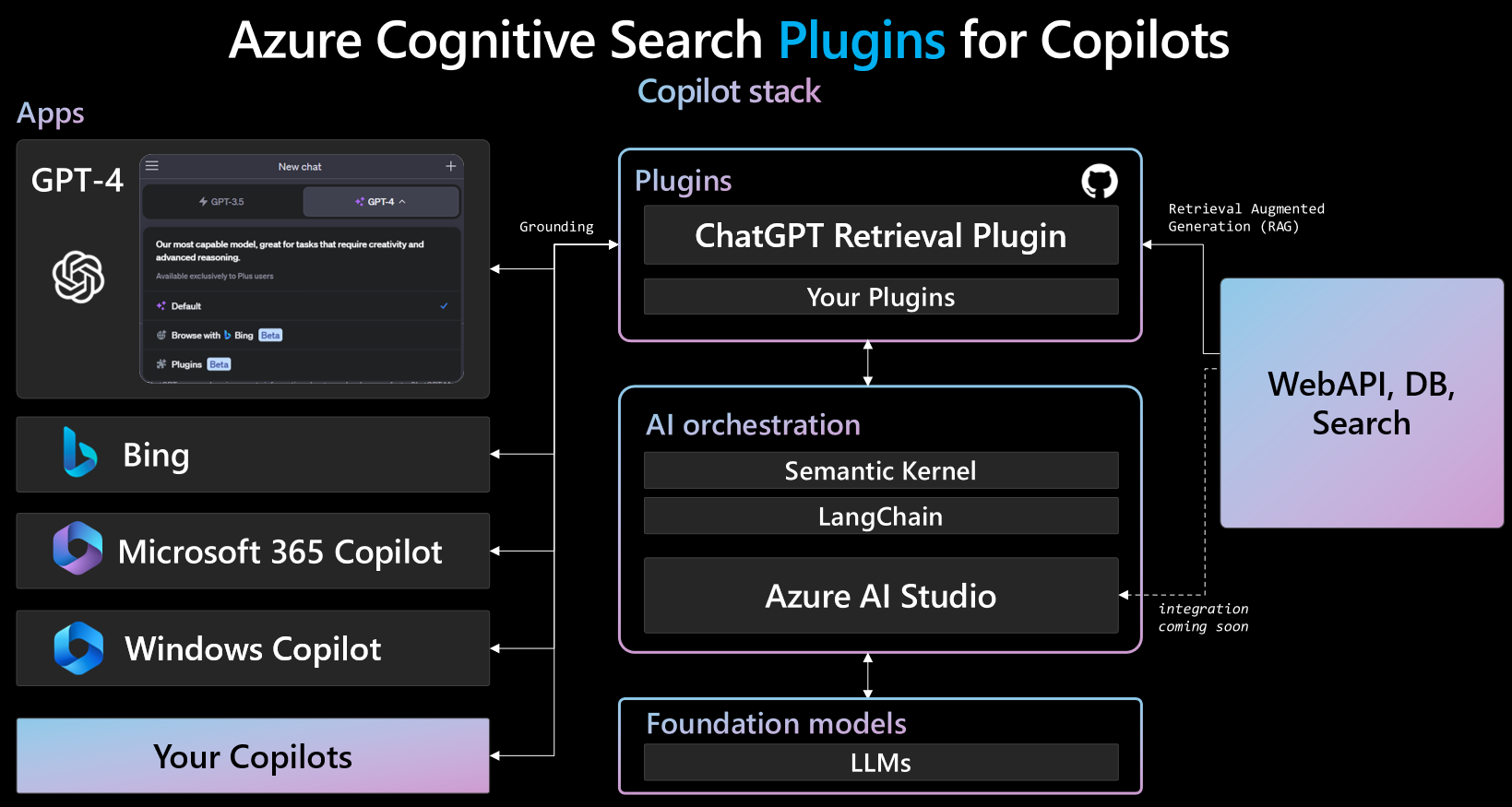Choose the Plugins Beta option
This screenshot has height=807, width=1512.
tap(302, 364)
